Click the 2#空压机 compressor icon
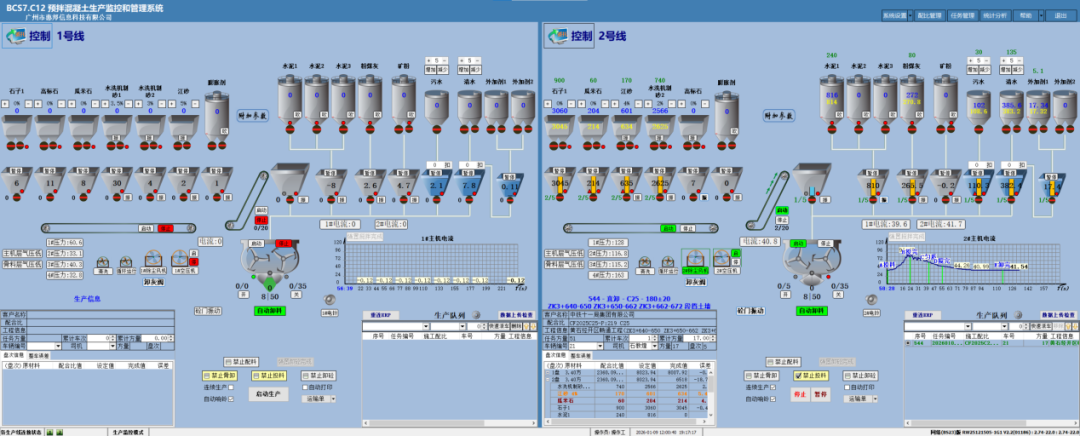This screenshot has width=1080, height=436. click(721, 260)
